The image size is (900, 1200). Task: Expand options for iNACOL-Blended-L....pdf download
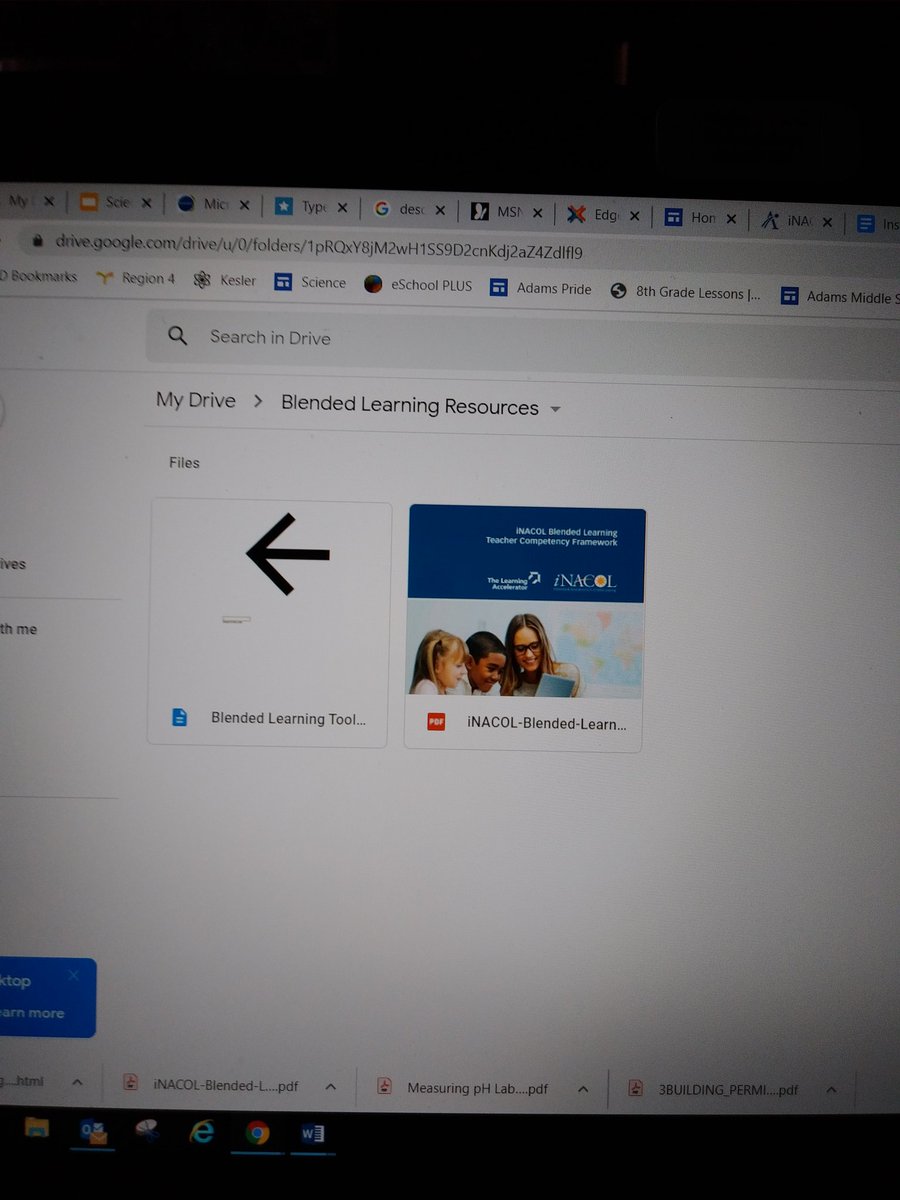tap(331, 1087)
